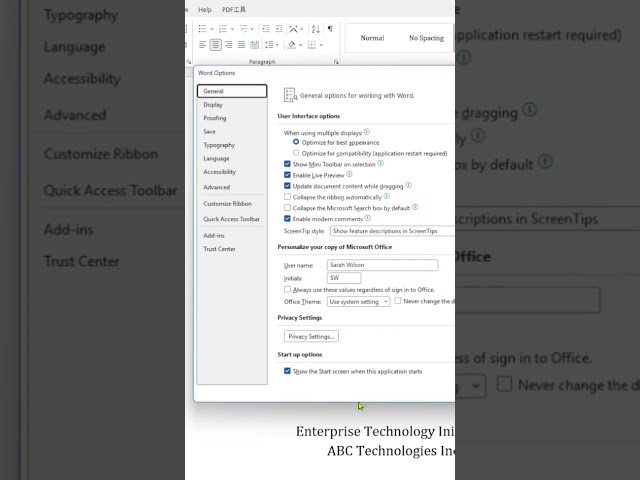Click the Privacy Settings... button
The height and width of the screenshot is (480, 640).
(x=311, y=336)
